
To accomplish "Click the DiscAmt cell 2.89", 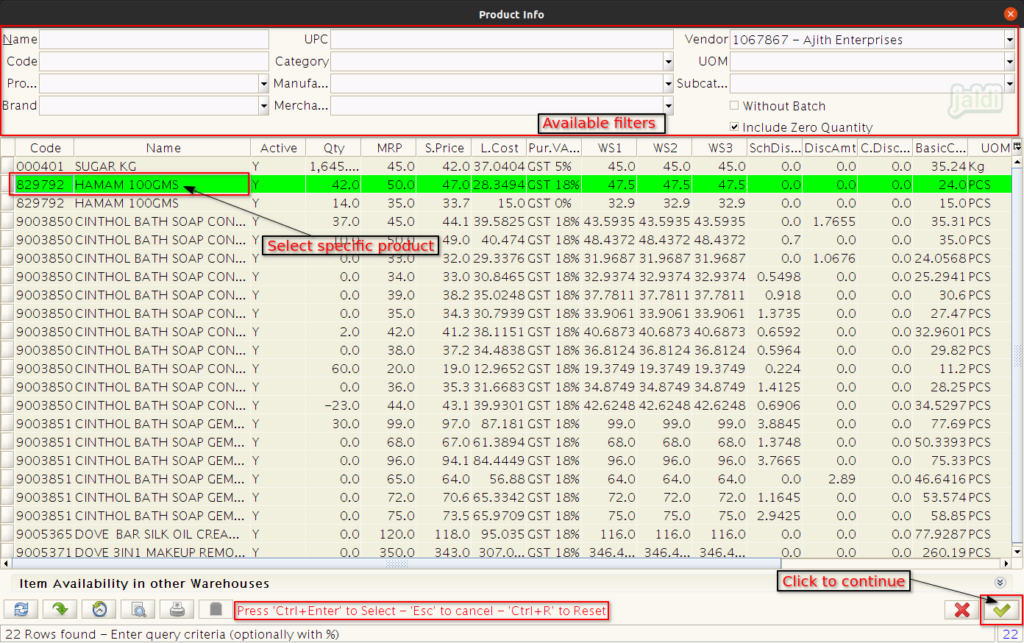I will 830,478.
